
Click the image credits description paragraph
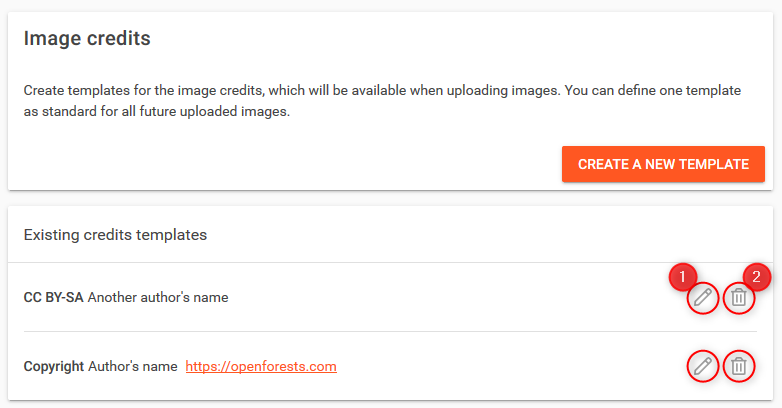(380, 101)
